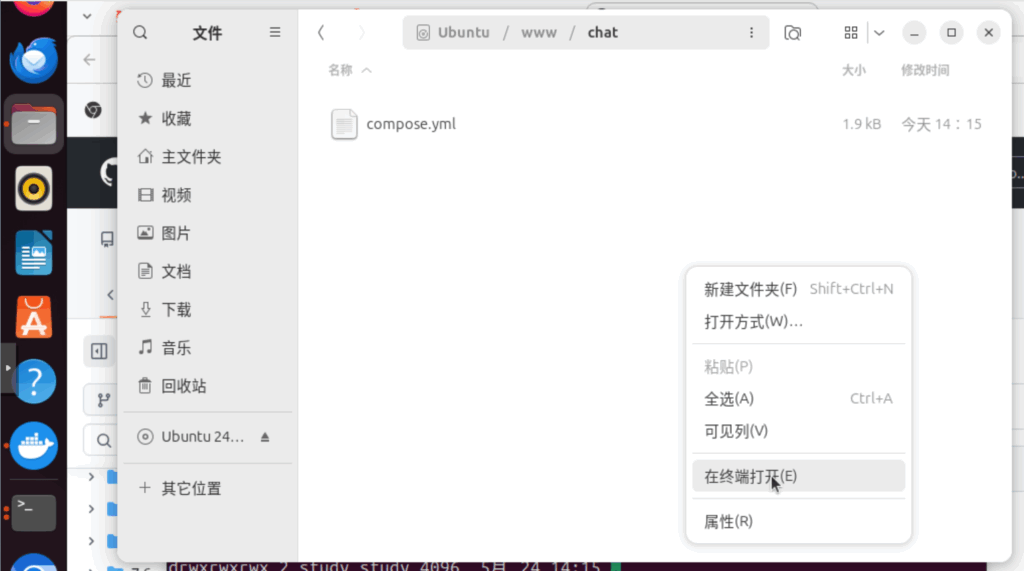Viewport: 1024px width, 571px height.
Task: Click the path bar three-dot menu
Action: coord(751,33)
